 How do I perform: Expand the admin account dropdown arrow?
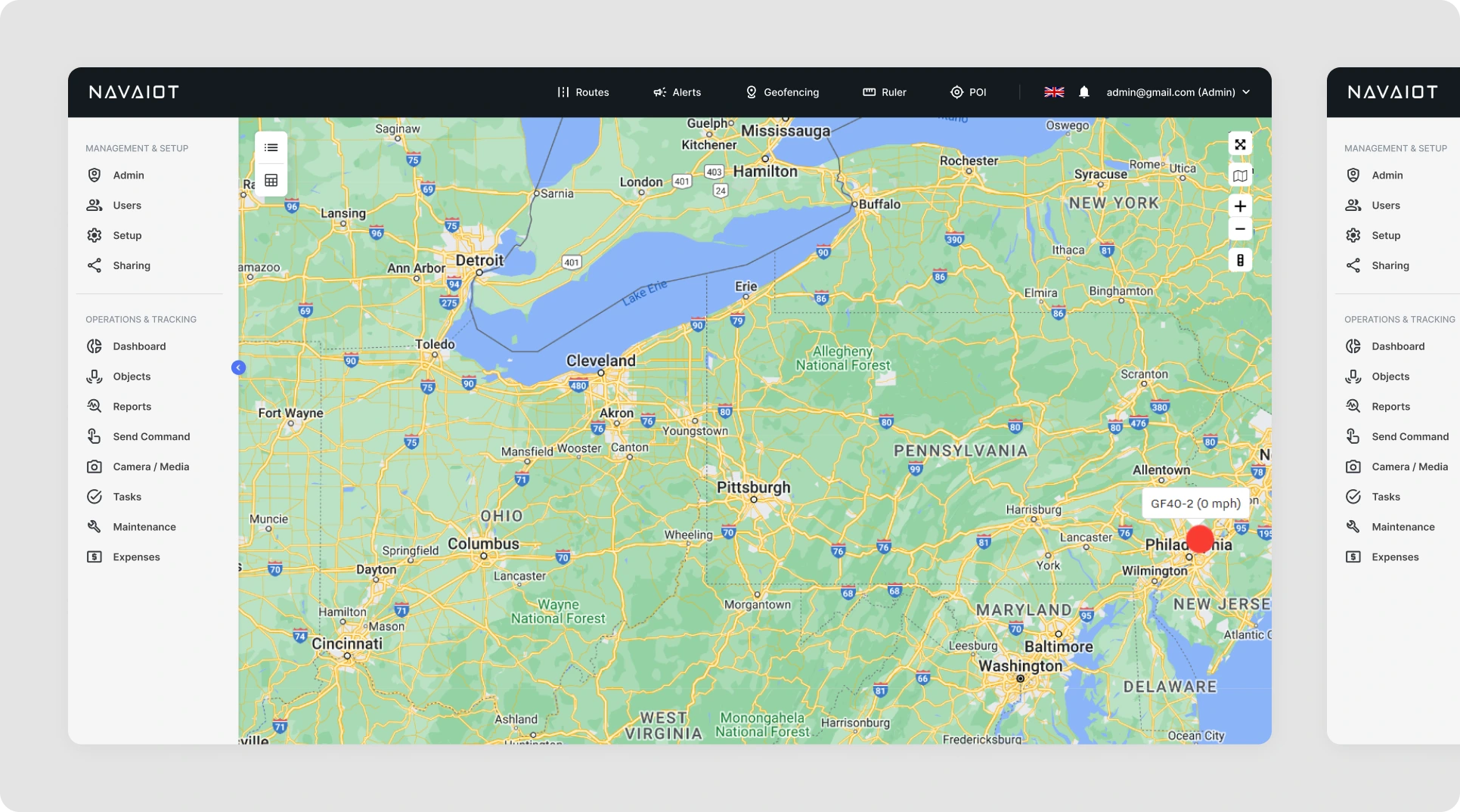(x=1246, y=92)
